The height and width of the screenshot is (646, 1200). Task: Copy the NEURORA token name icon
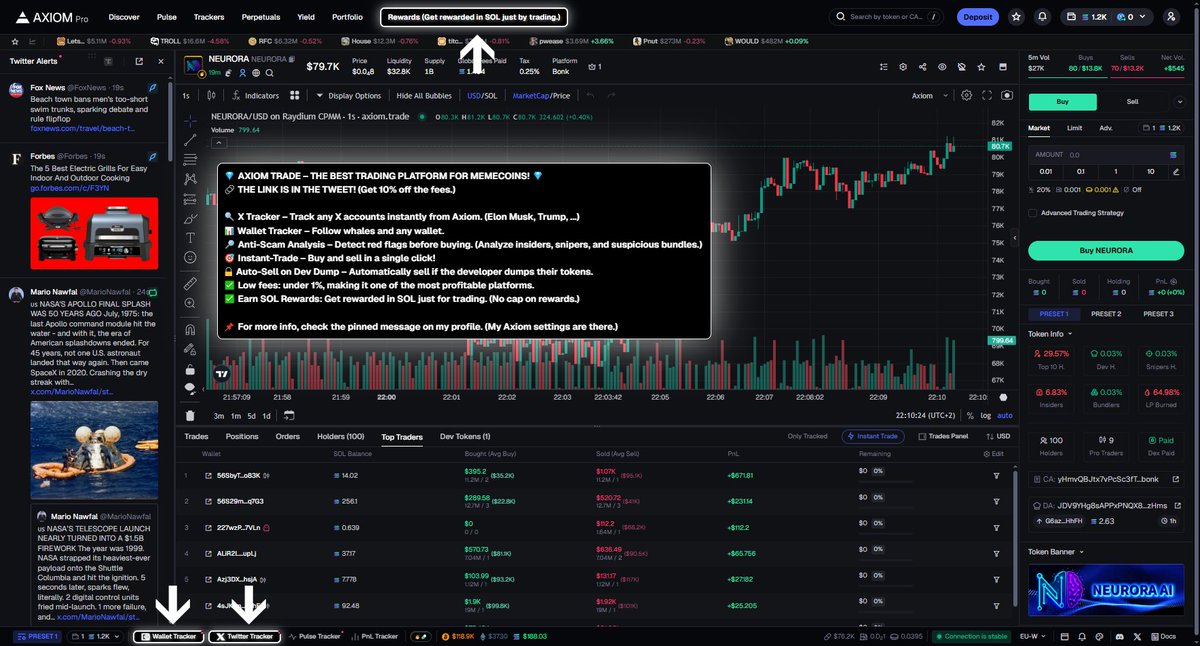291,60
